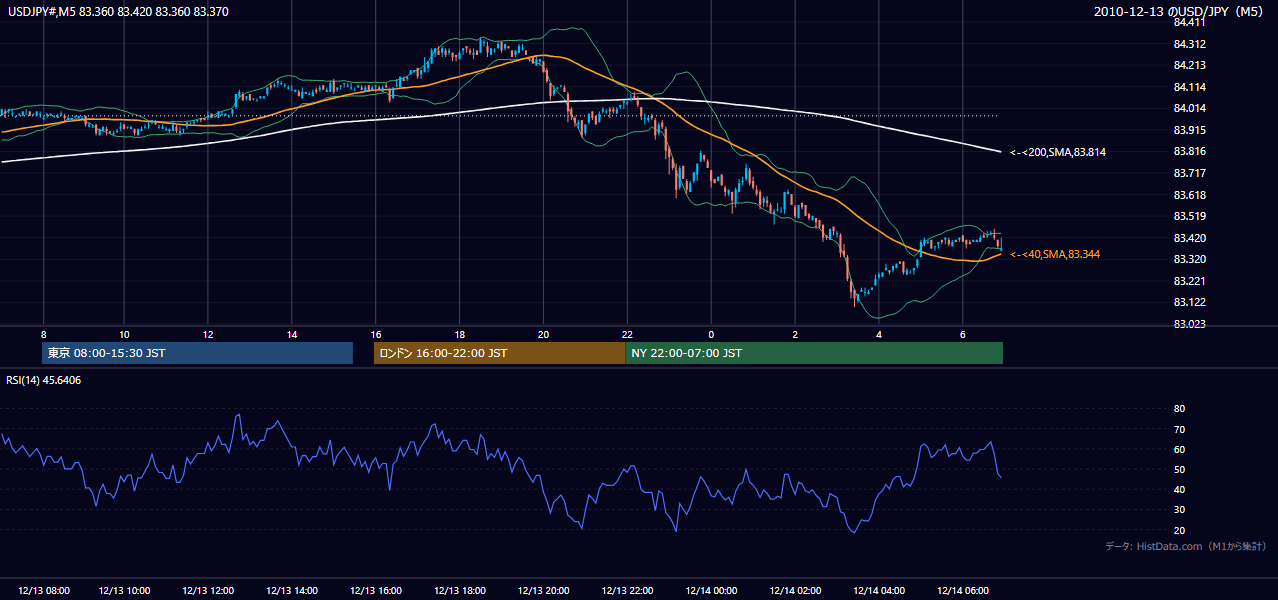1278x600 pixels.
Task: Click RSI scale value 80
Action: pyautogui.click(x=1179, y=409)
